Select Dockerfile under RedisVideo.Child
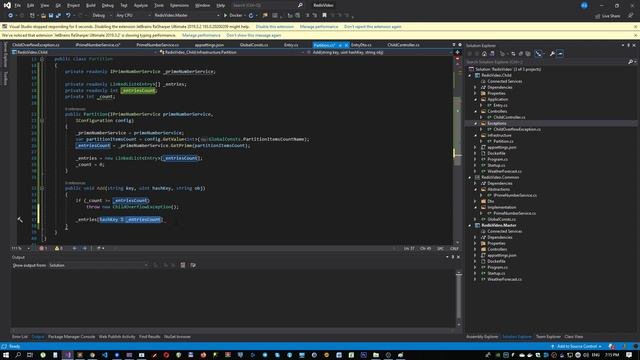This screenshot has width=640, height=360. pyautogui.click(x=496, y=153)
